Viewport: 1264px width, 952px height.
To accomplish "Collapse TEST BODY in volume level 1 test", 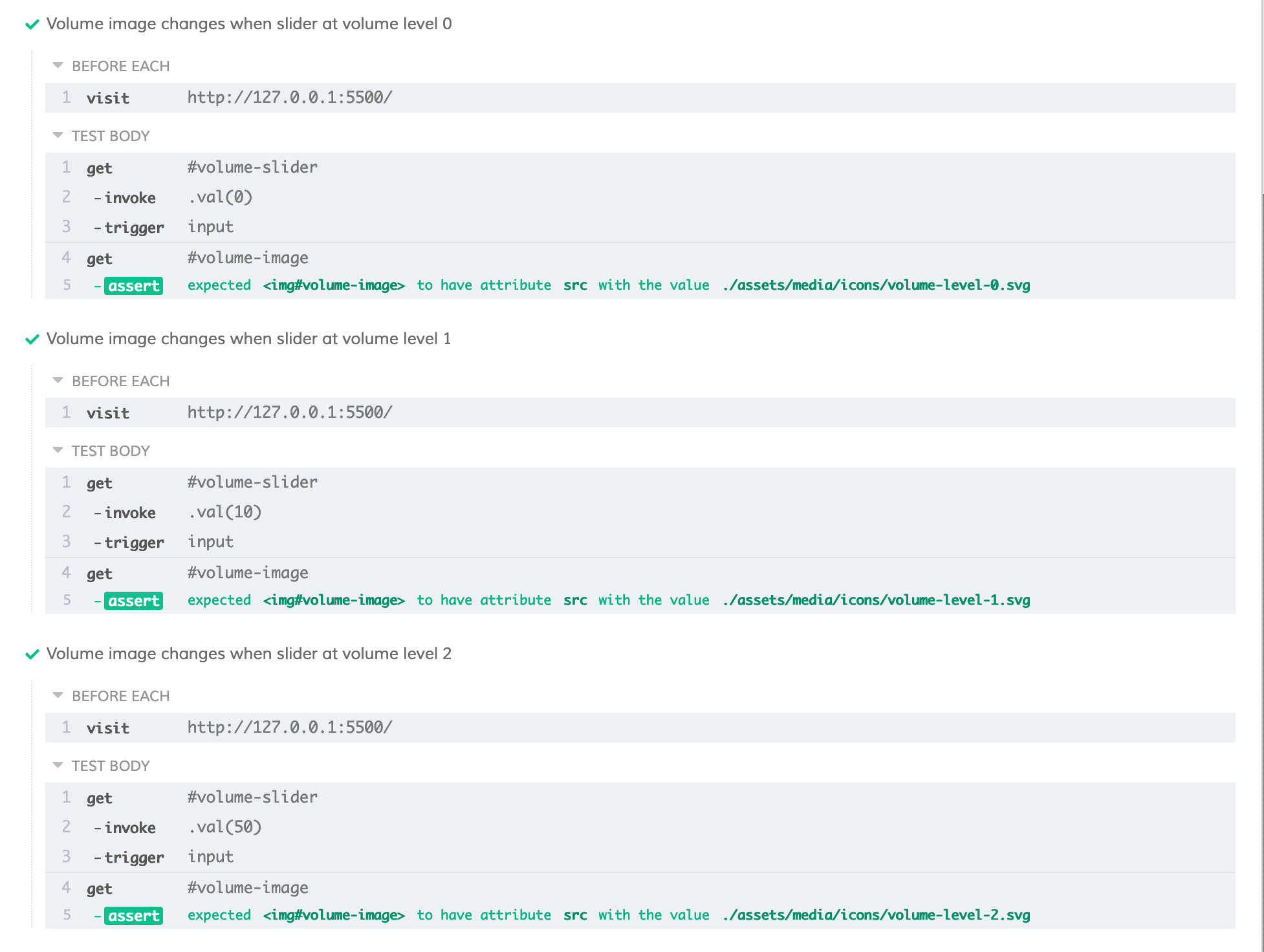I will pos(58,450).
